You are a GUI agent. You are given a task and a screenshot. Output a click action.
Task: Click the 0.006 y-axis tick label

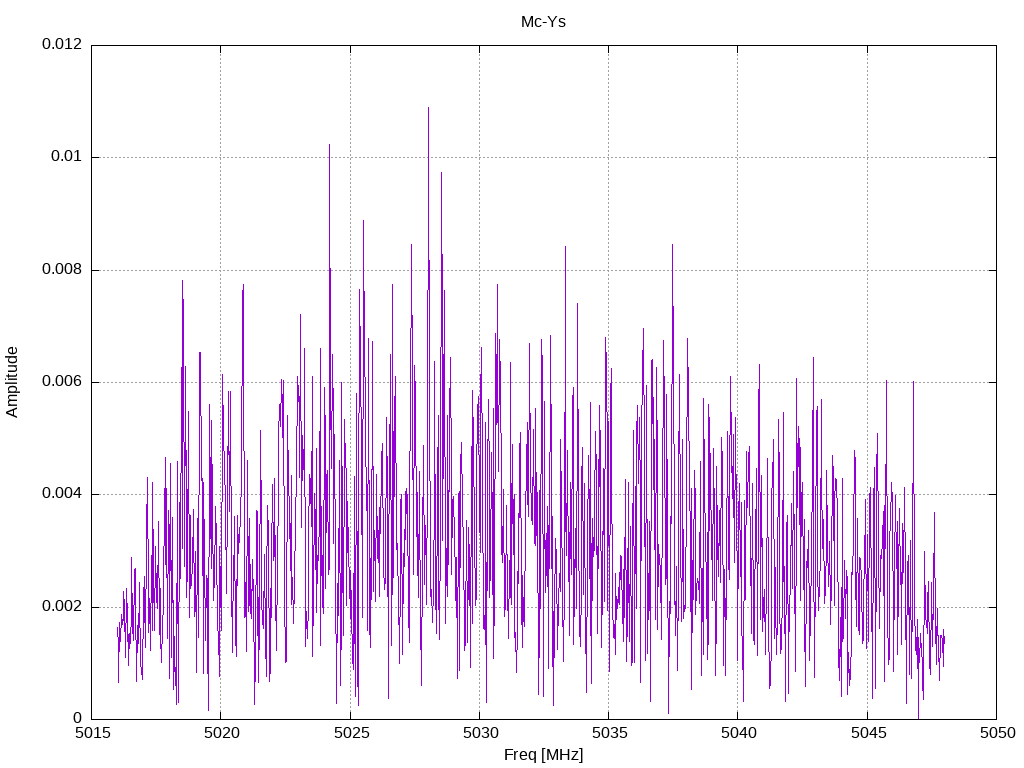pos(62,381)
